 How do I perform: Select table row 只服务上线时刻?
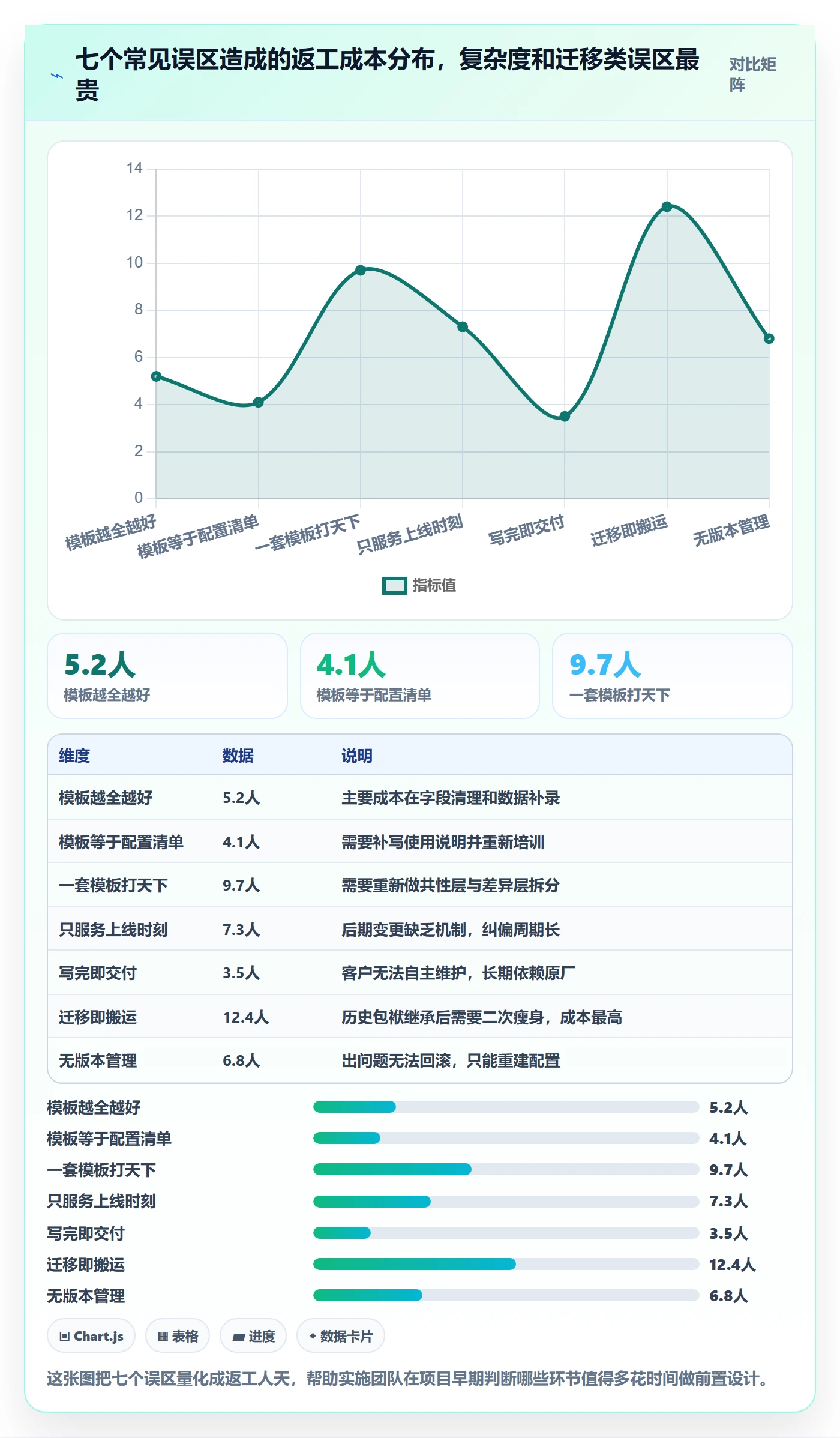point(420,929)
